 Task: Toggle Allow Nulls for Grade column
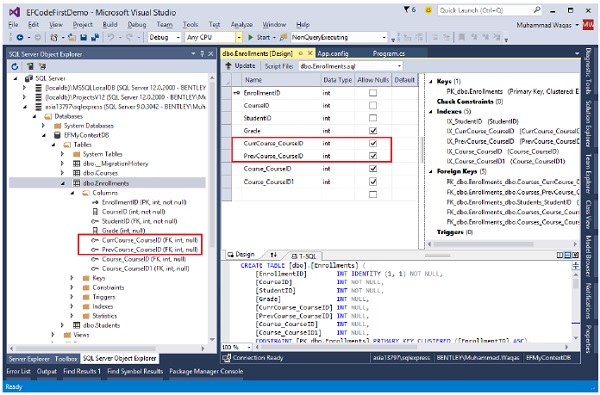(x=373, y=131)
